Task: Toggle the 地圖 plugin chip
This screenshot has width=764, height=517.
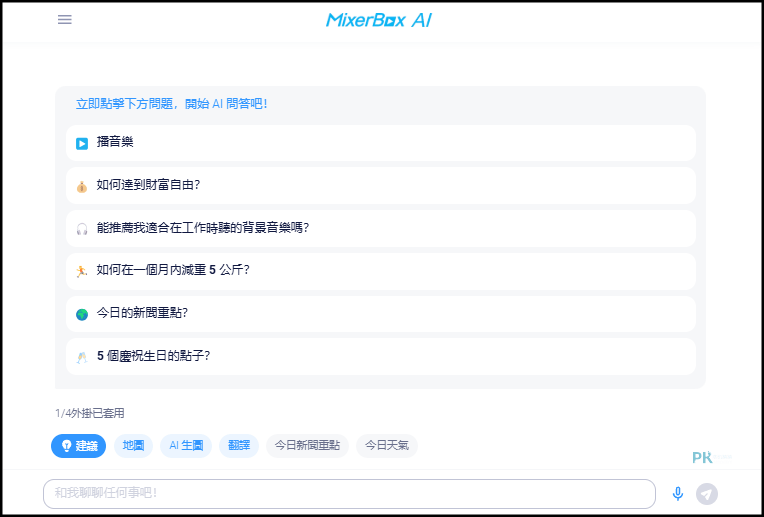Action: [134, 446]
